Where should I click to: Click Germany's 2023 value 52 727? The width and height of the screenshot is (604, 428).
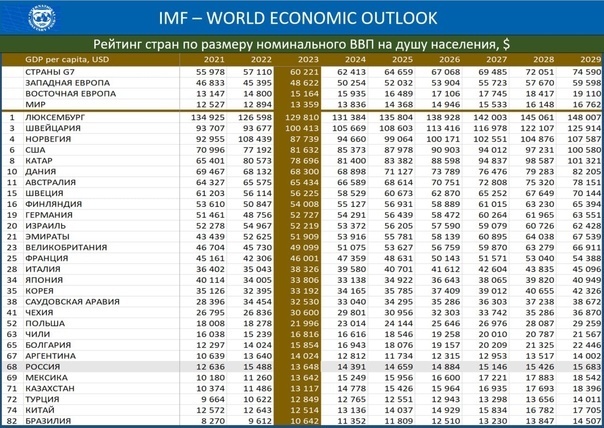[304, 215]
